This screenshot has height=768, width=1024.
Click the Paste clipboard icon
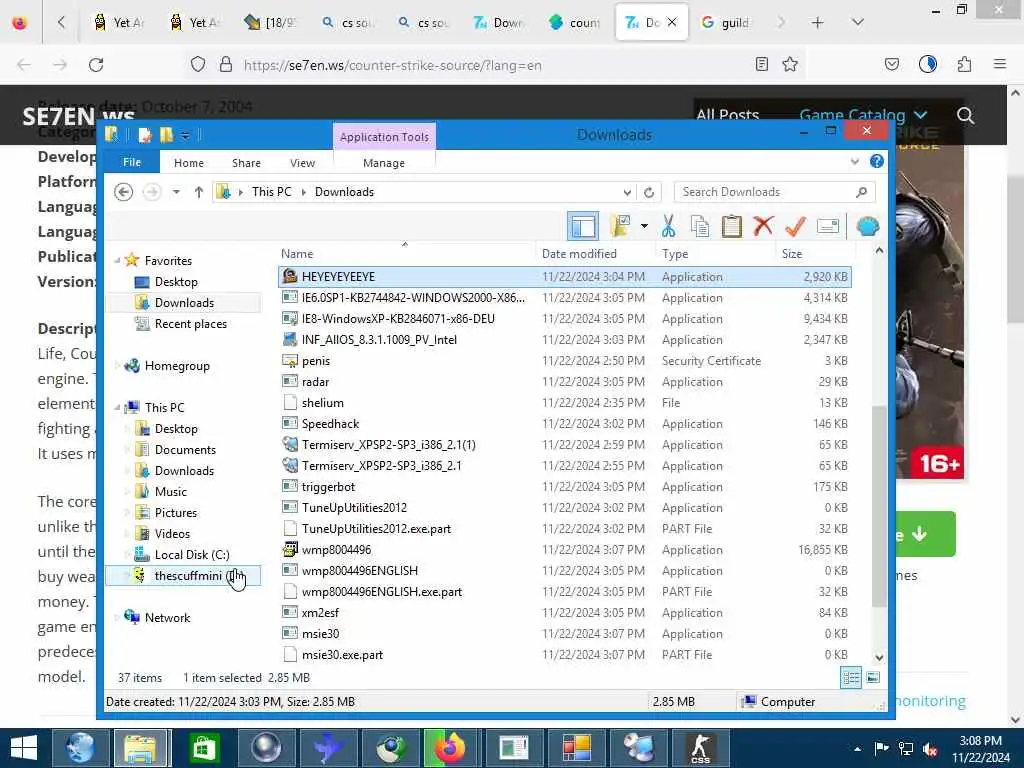click(731, 227)
